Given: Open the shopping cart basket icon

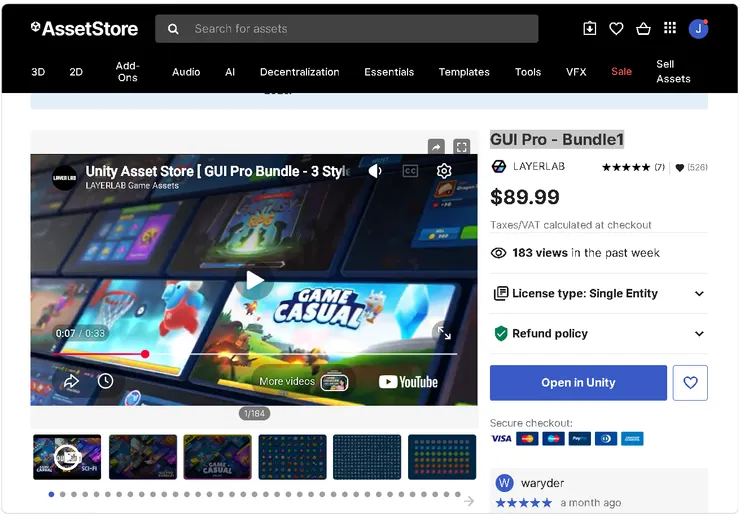Looking at the screenshot, I should pyautogui.click(x=643, y=29).
